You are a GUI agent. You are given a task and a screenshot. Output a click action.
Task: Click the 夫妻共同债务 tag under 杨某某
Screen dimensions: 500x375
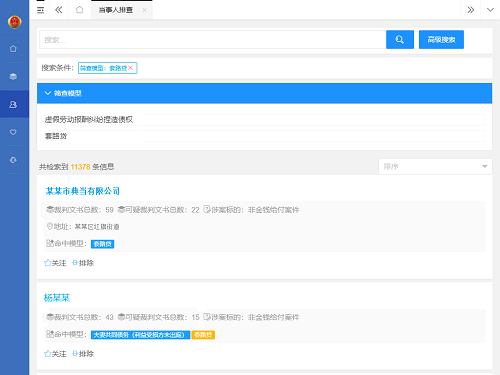140,335
